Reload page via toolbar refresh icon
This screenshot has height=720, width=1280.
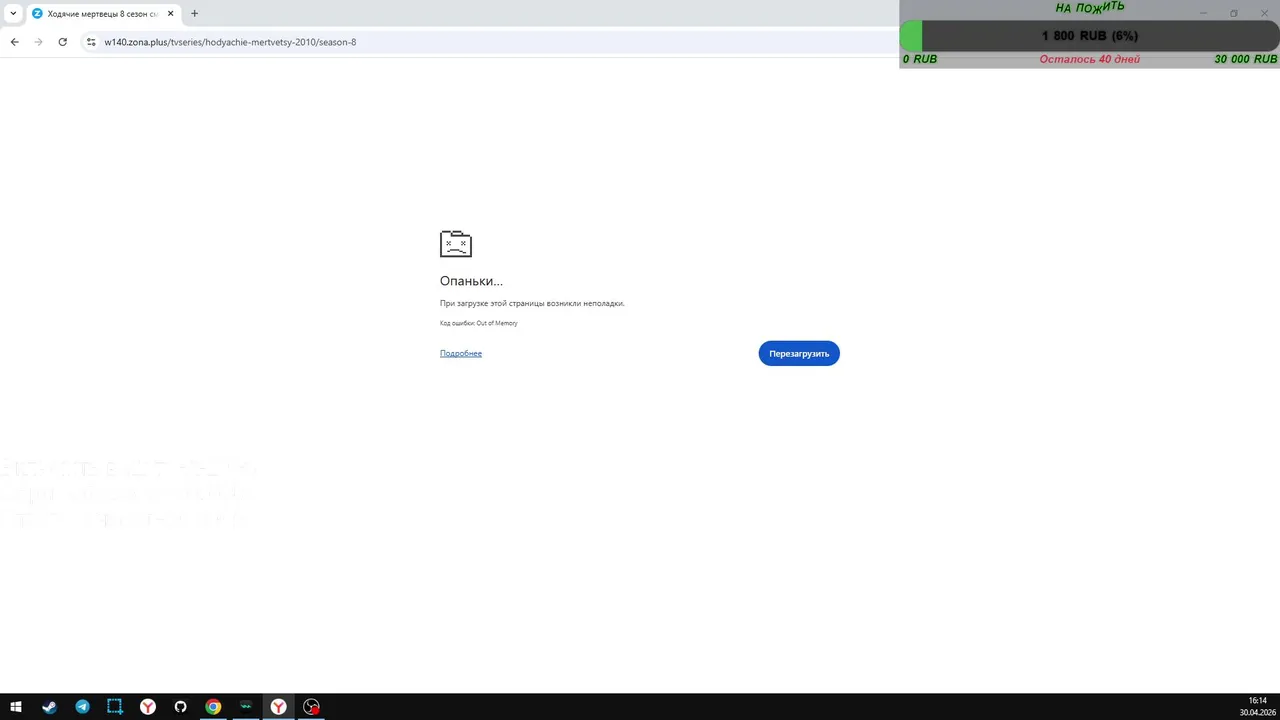[x=63, y=42]
